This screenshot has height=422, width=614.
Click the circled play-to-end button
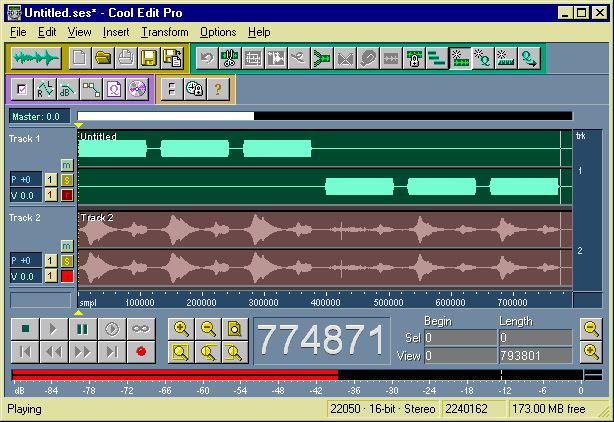112,329
